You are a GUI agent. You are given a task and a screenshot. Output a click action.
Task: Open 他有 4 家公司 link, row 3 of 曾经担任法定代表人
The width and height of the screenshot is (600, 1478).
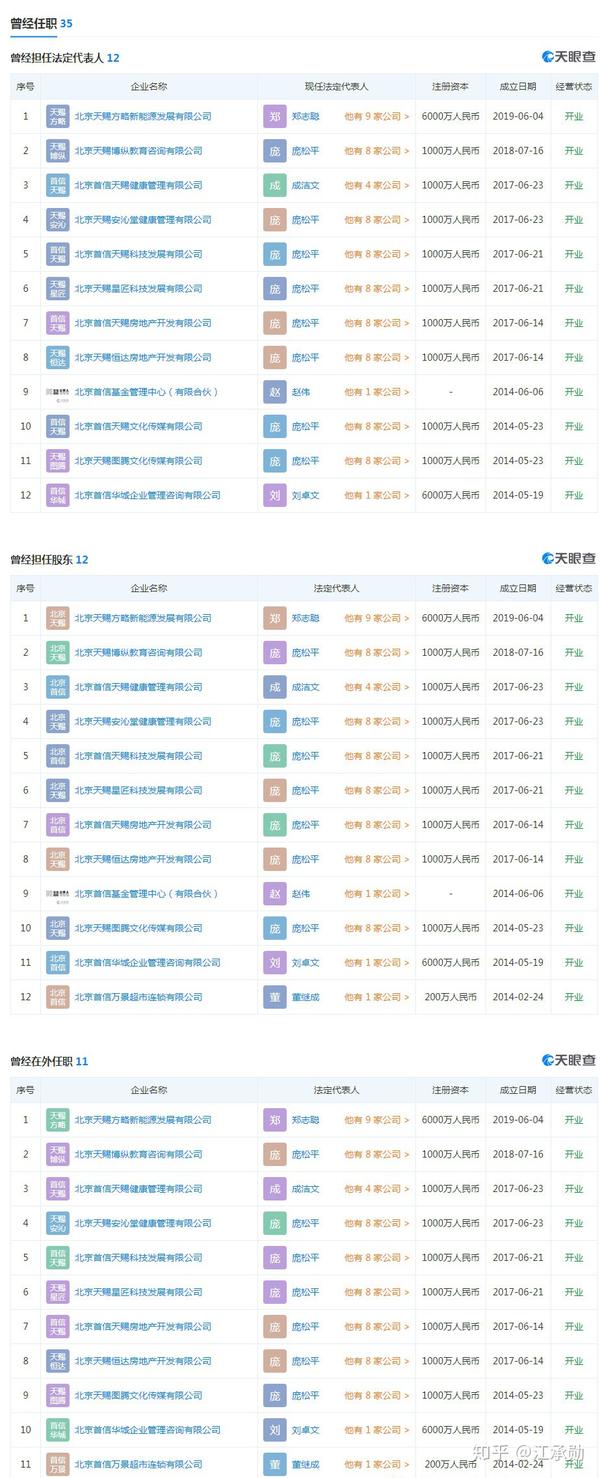click(377, 185)
